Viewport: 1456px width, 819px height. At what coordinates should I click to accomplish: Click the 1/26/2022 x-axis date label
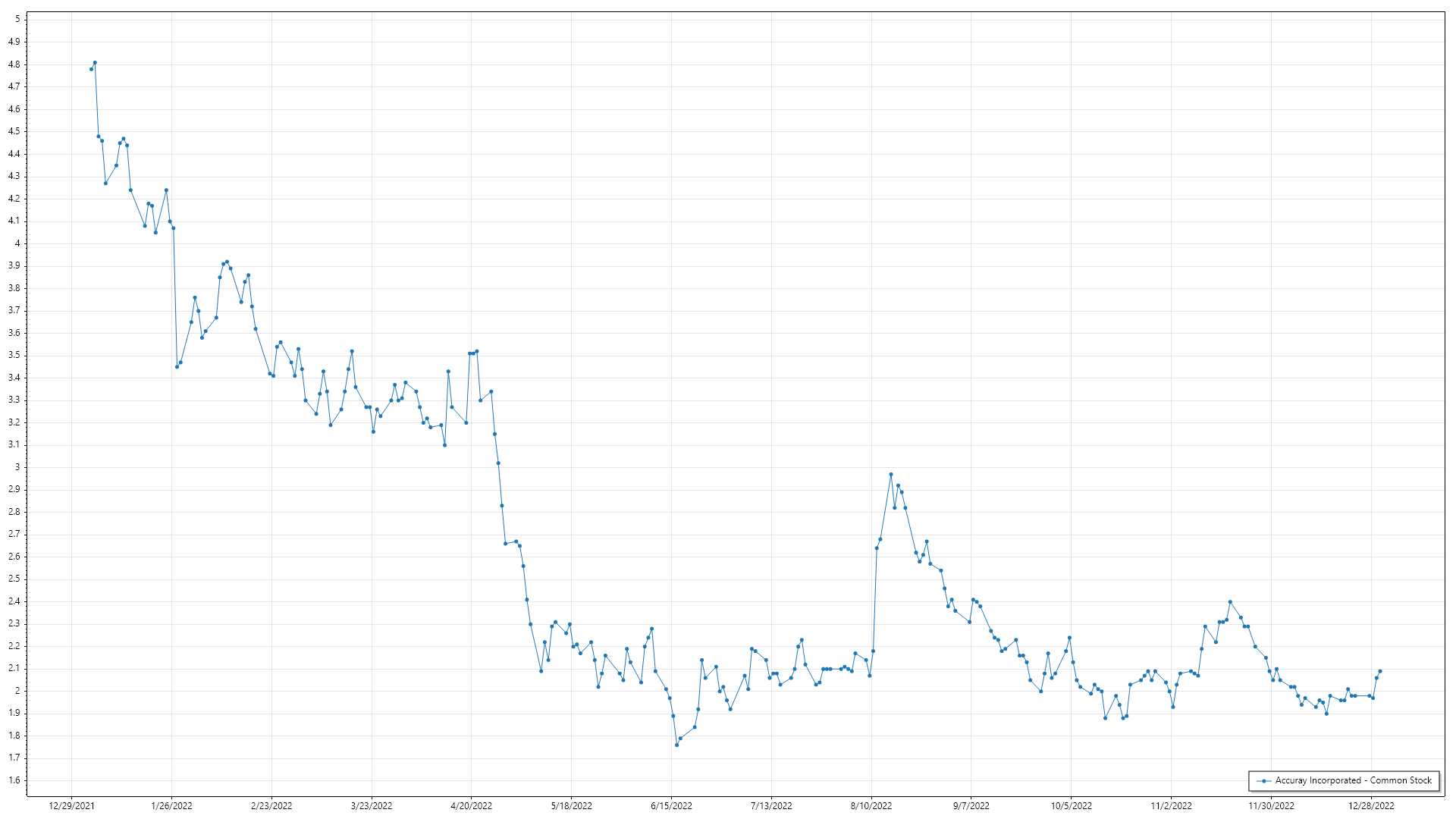(171, 806)
